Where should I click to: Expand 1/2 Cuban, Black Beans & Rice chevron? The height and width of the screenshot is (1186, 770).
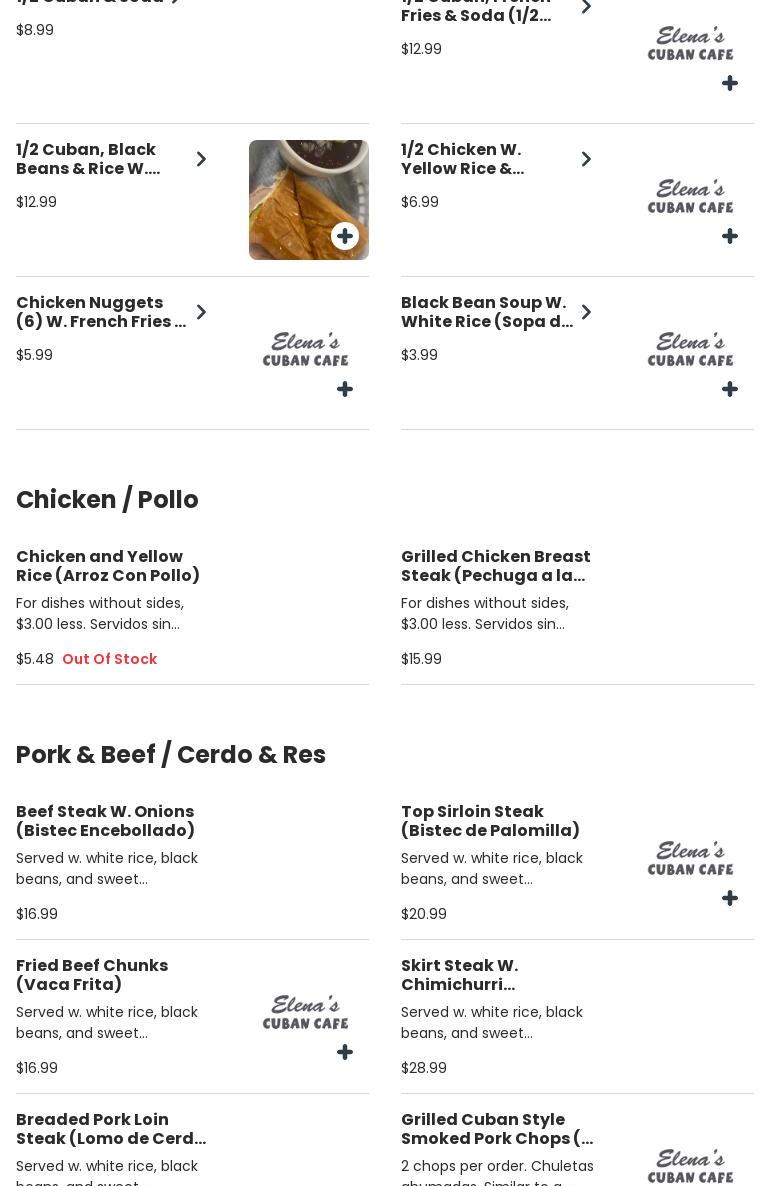pyautogui.click(x=201, y=159)
